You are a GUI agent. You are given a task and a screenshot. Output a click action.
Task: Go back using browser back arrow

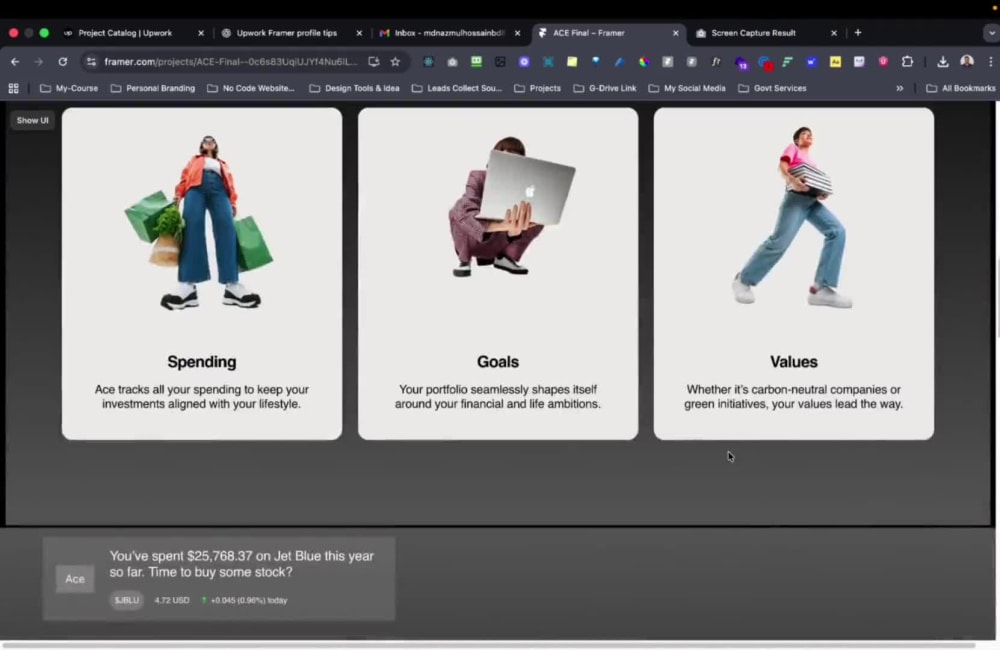coord(15,62)
